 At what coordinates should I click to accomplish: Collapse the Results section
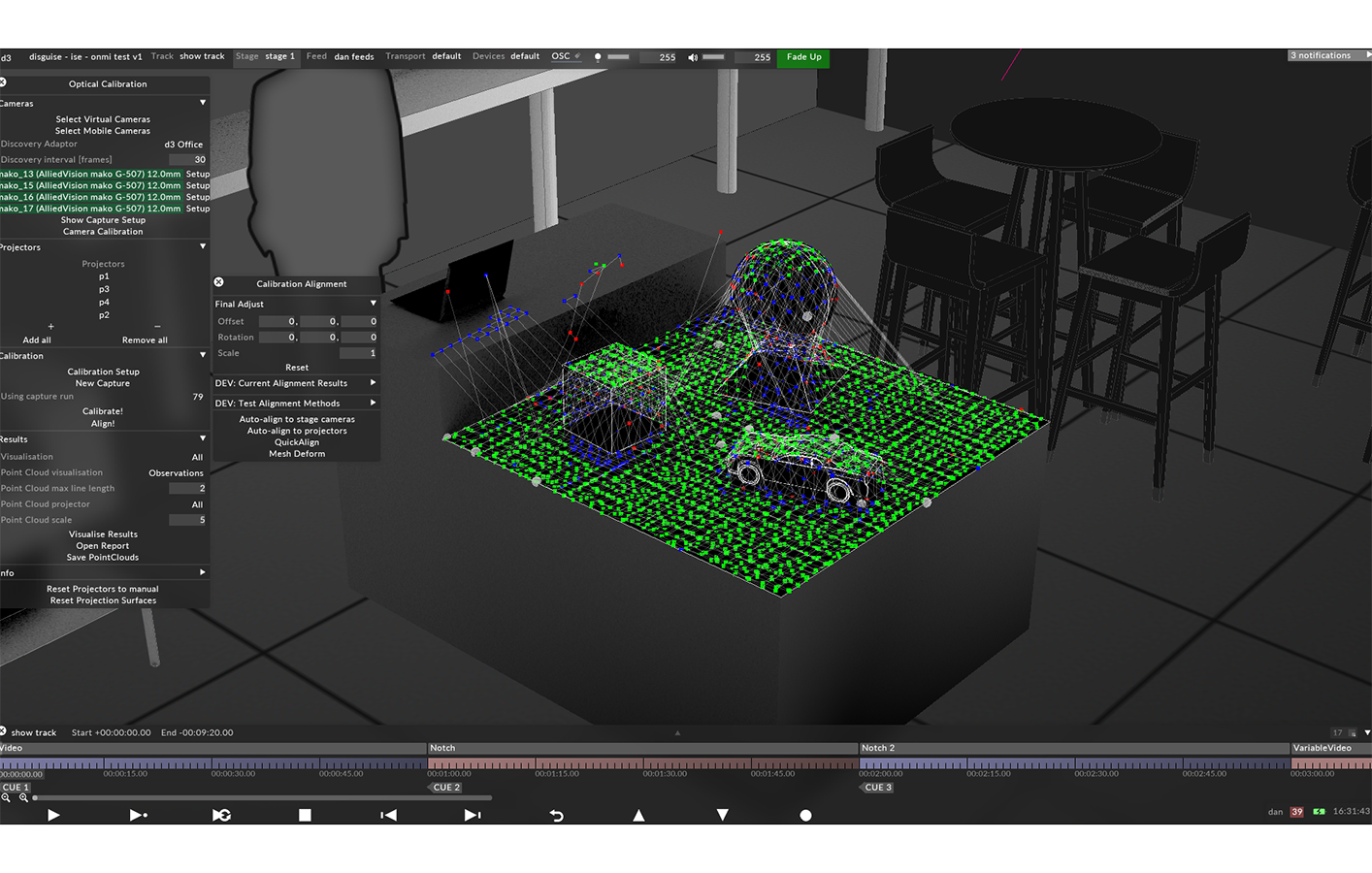(x=203, y=438)
